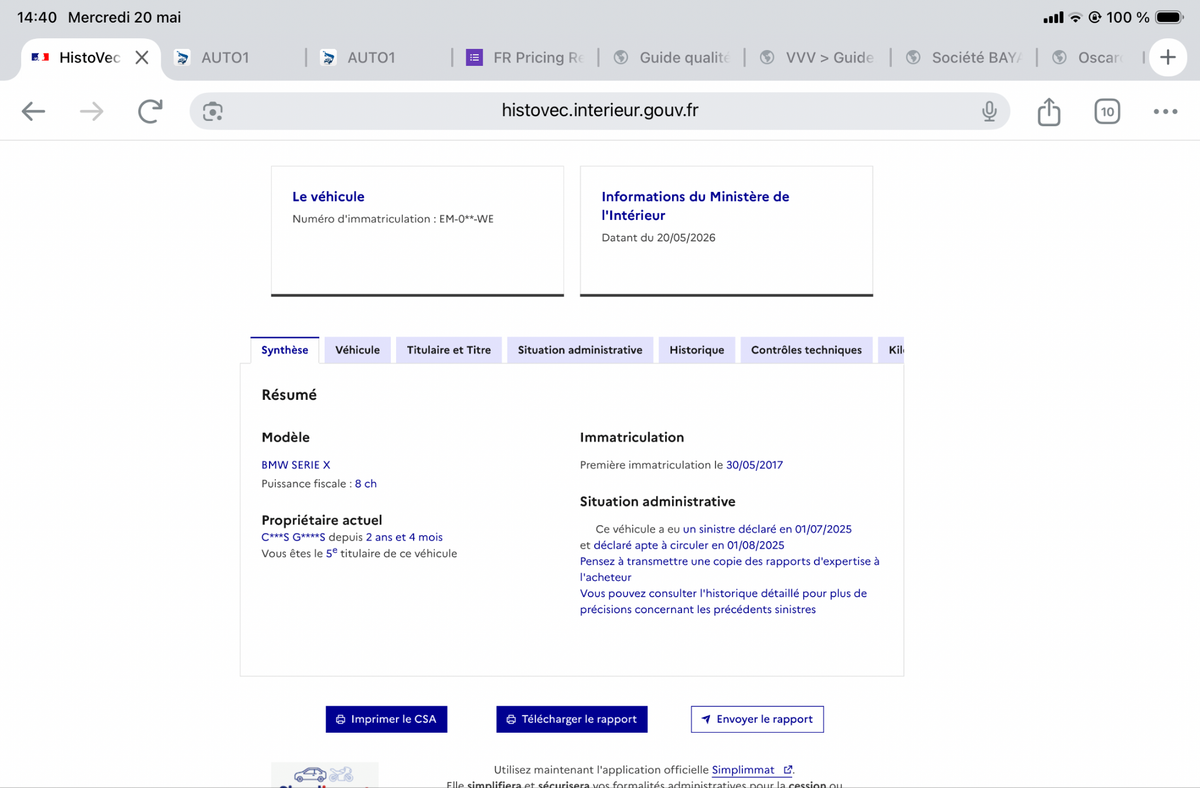1200x788 pixels.
Task: Open the Historique tab
Action: pos(697,350)
